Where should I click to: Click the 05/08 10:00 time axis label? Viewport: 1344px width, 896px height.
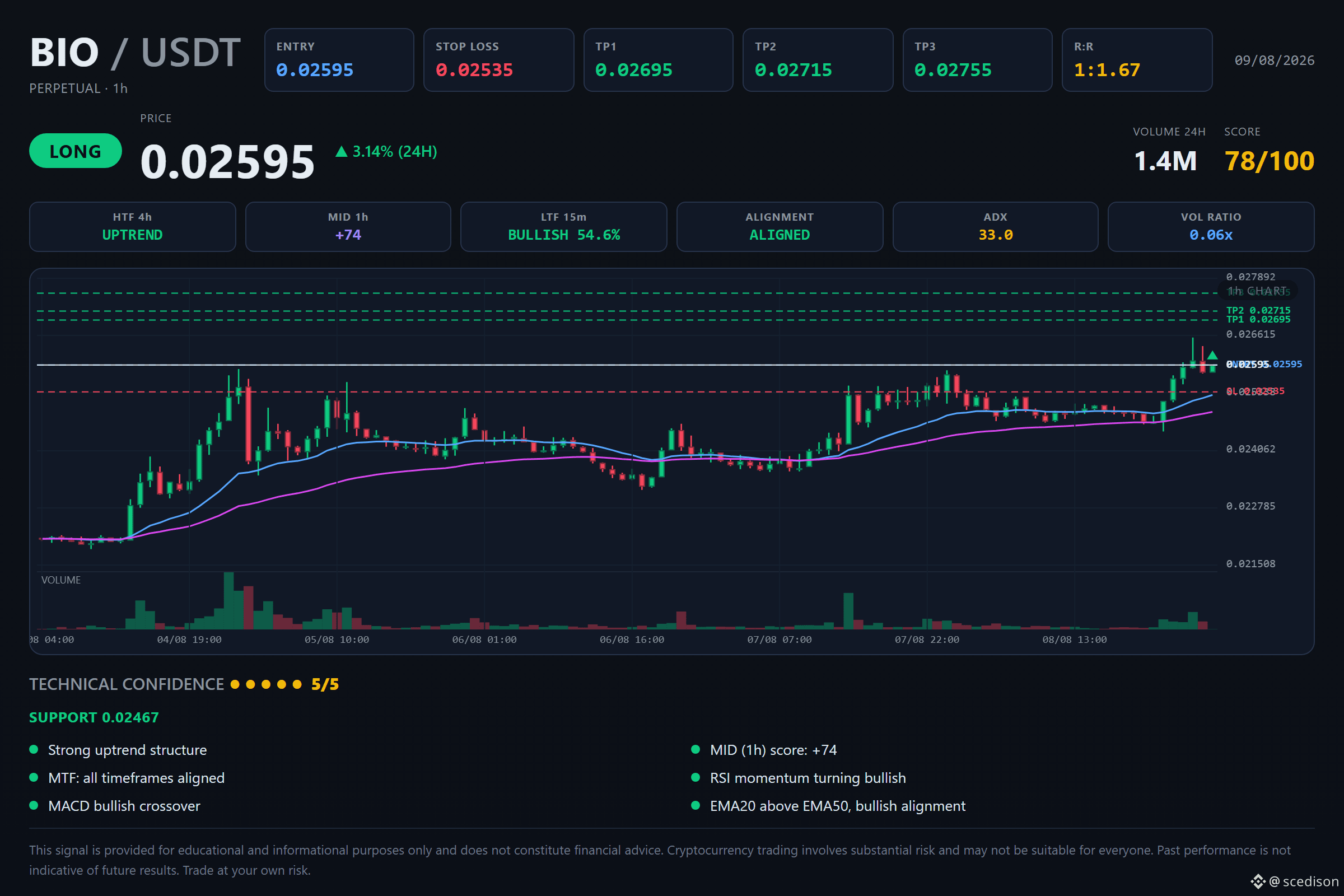pyautogui.click(x=337, y=640)
